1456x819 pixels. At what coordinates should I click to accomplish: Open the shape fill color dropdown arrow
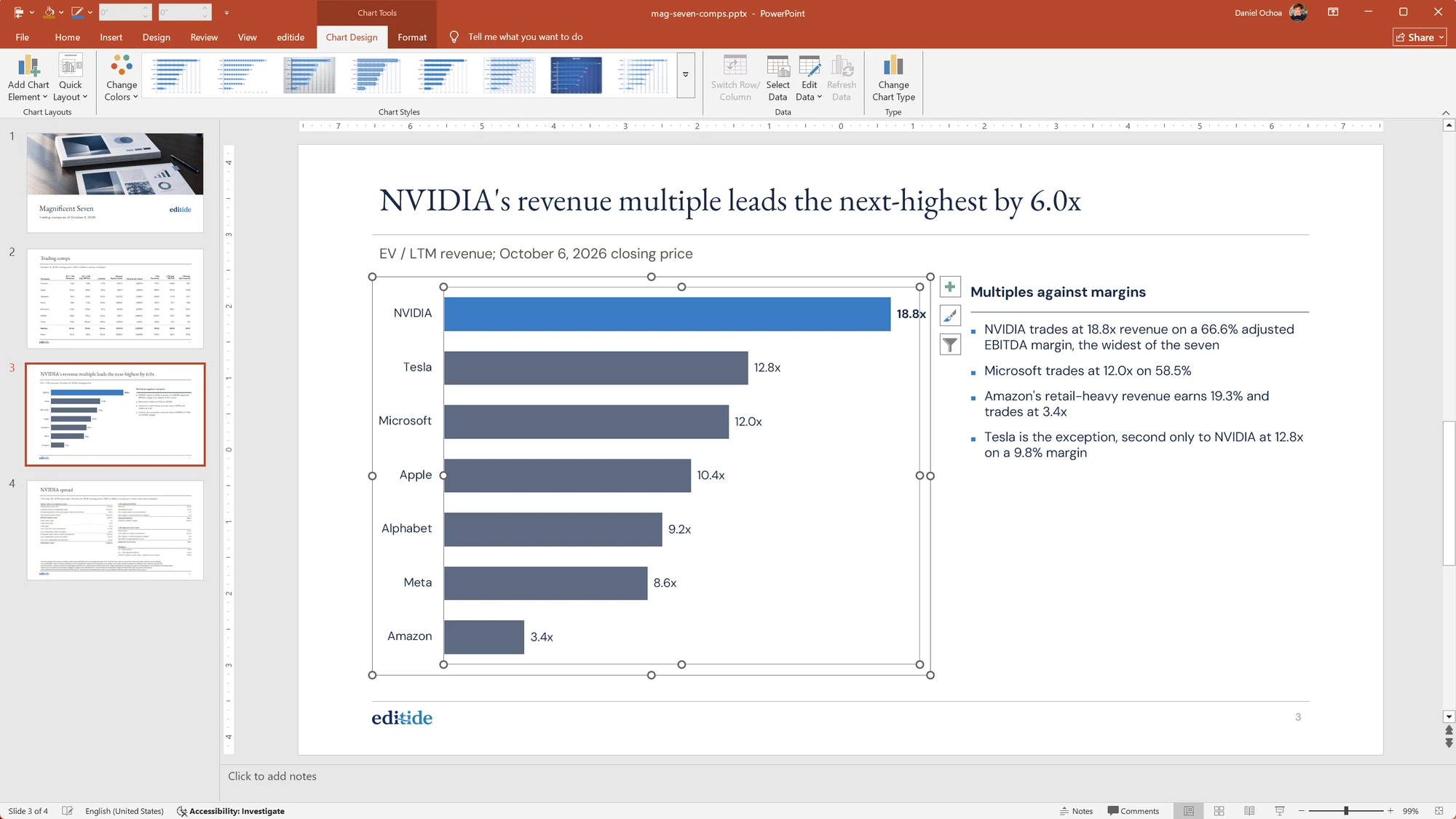(x=61, y=12)
